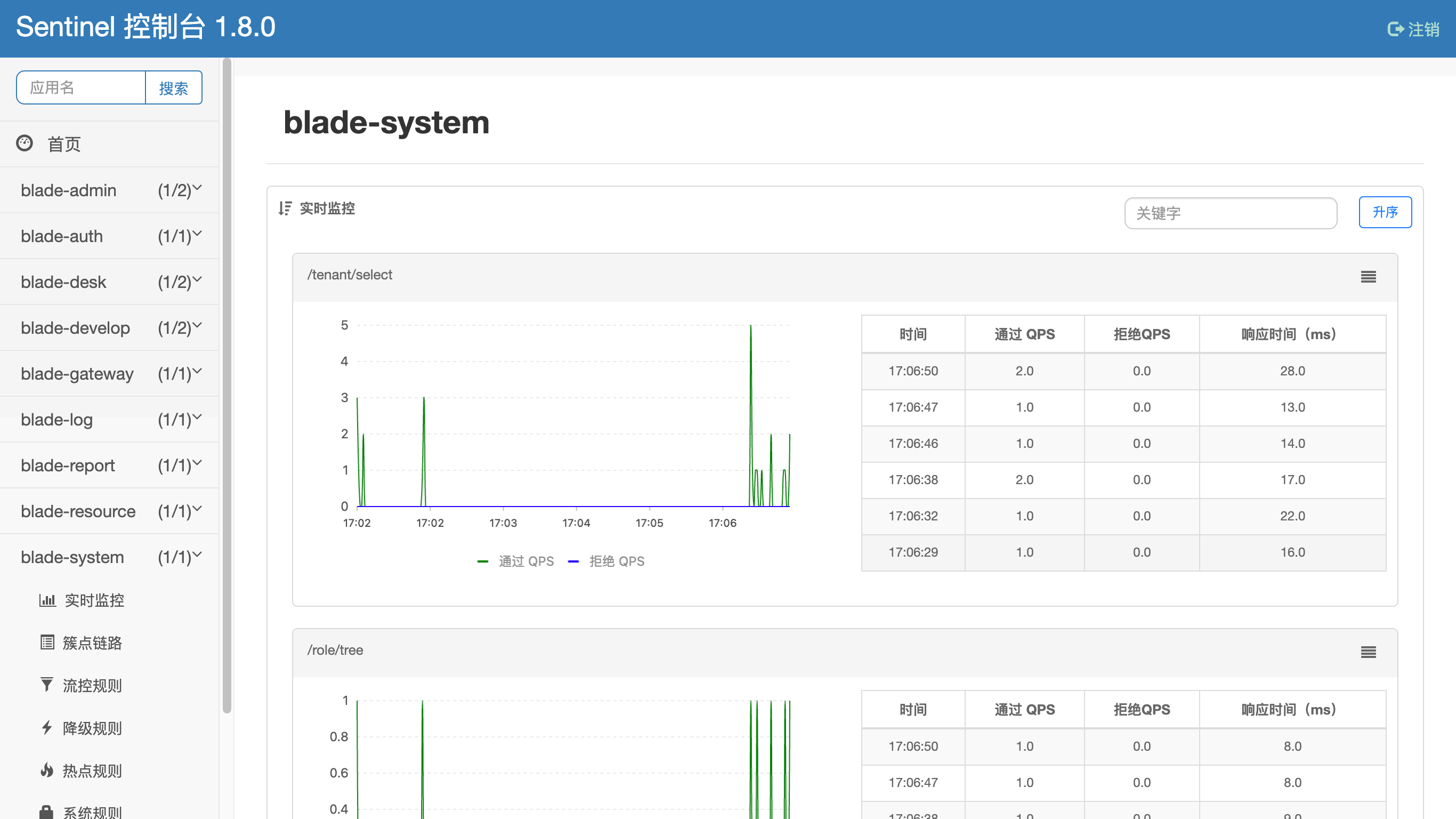1456x819 pixels.
Task: Click the /tenant/select resource title
Action: (349, 274)
